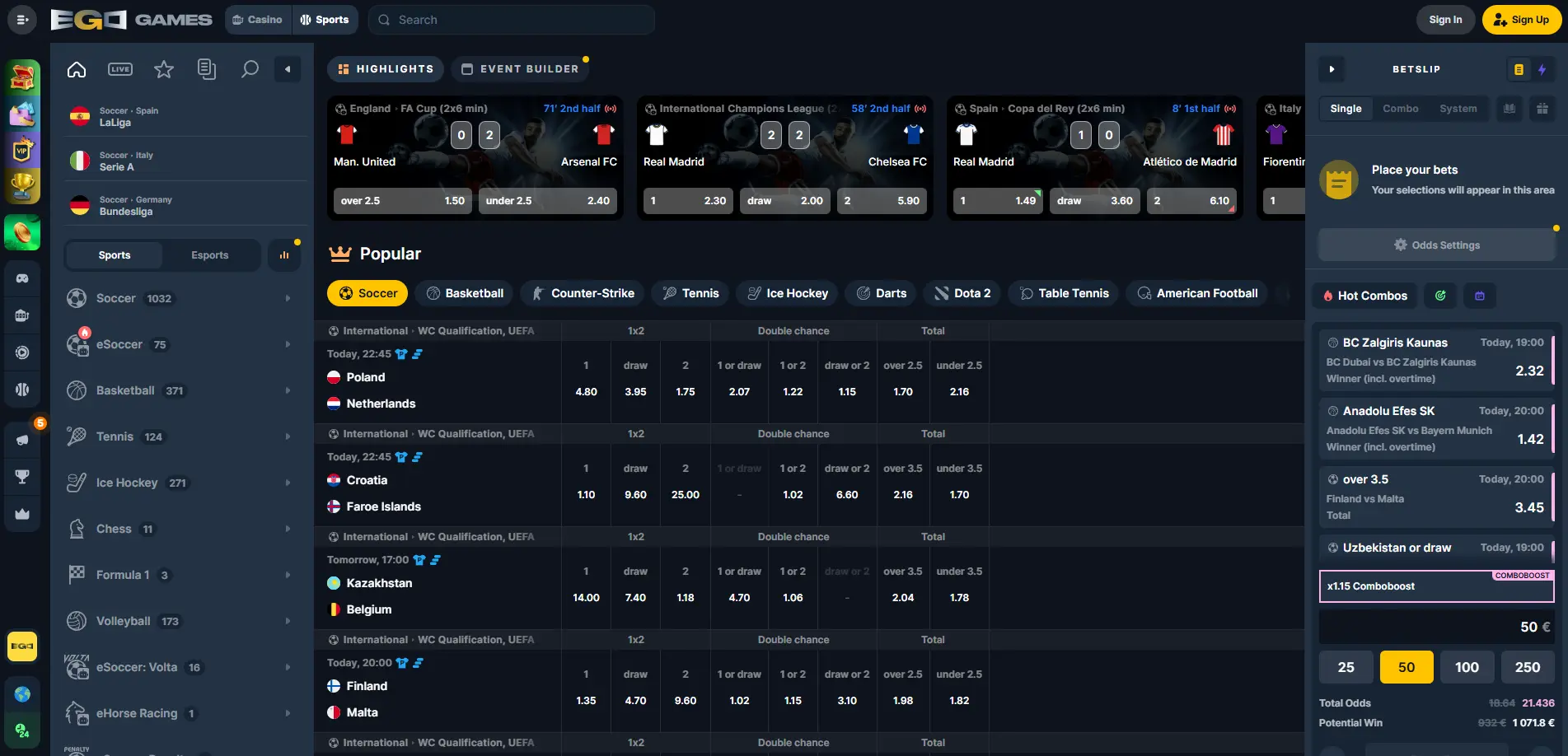Screen dimensions: 1568x756
Task: Select the 100 quick stake preset
Action: click(1467, 666)
